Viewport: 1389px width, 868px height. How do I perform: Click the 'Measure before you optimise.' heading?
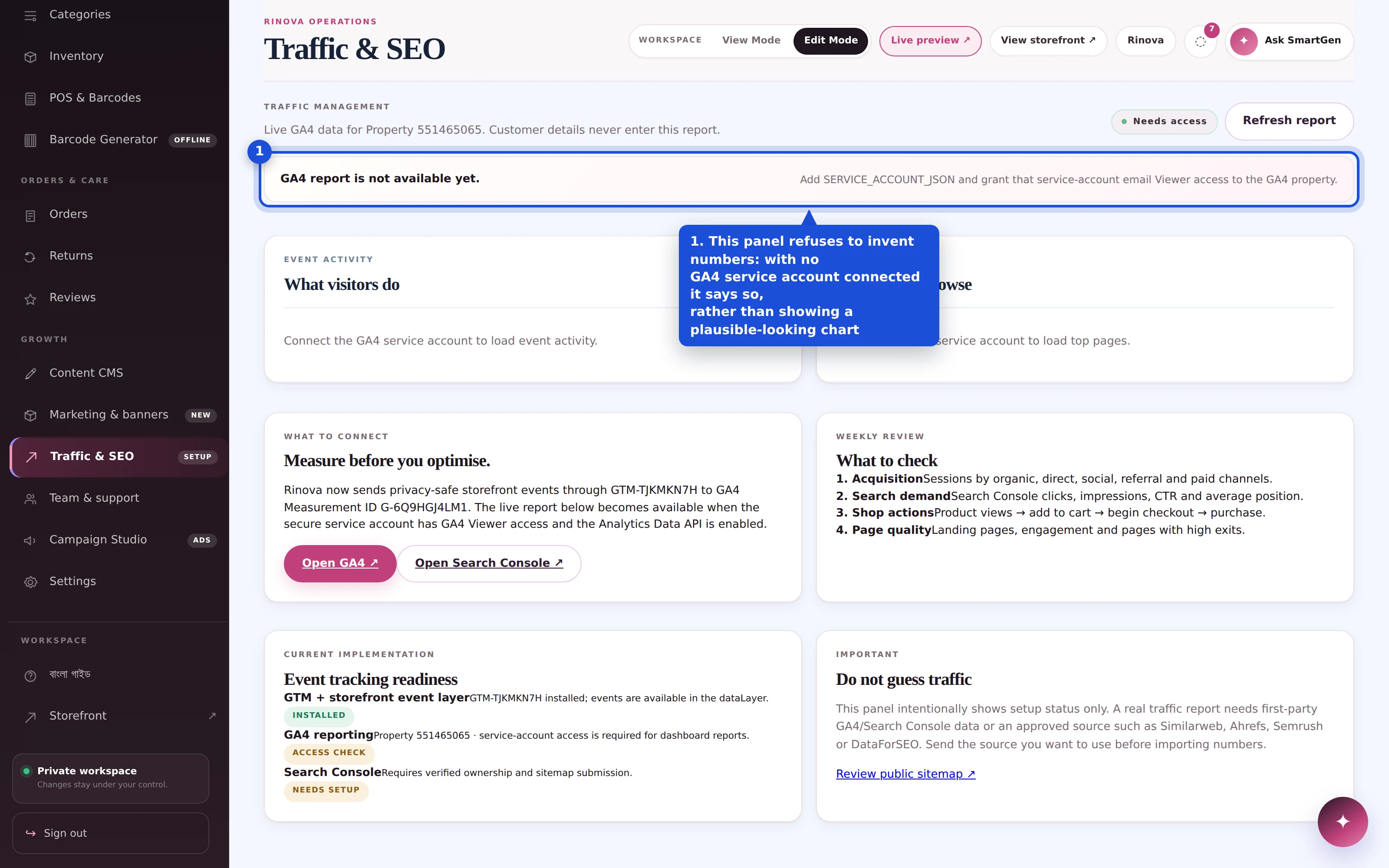387,461
